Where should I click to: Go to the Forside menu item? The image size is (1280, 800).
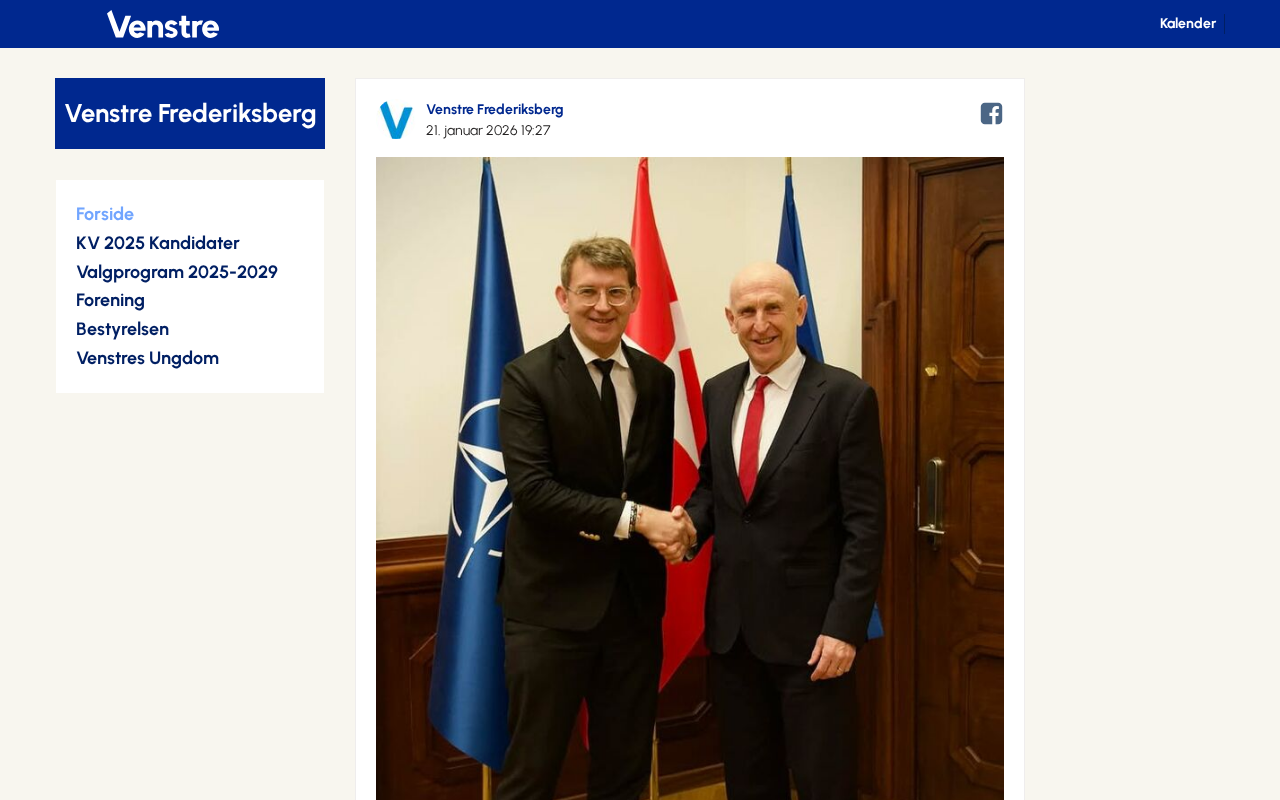tap(105, 214)
